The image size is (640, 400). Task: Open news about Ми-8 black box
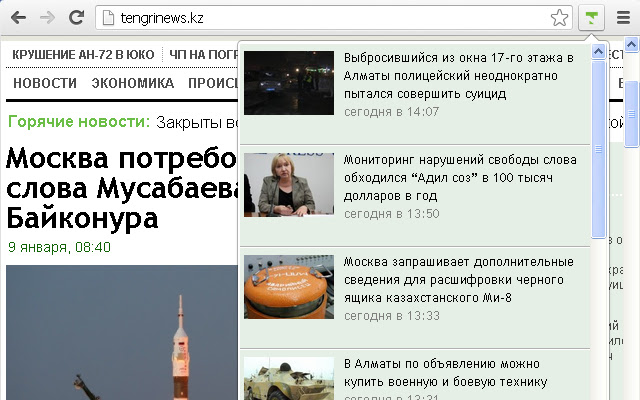pyautogui.click(x=459, y=280)
